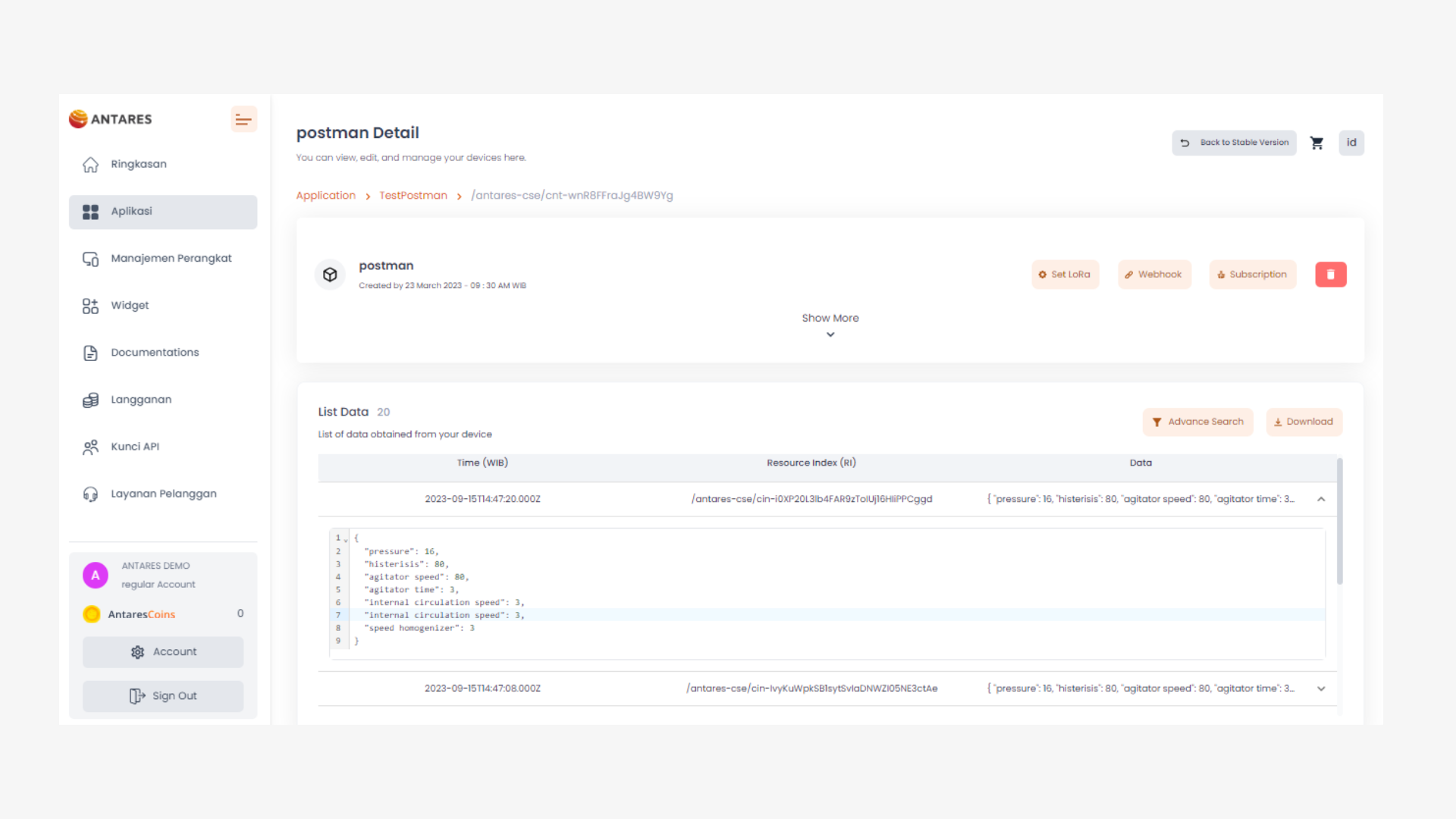Open the Widget menu item
The image size is (1456, 819).
pos(130,306)
